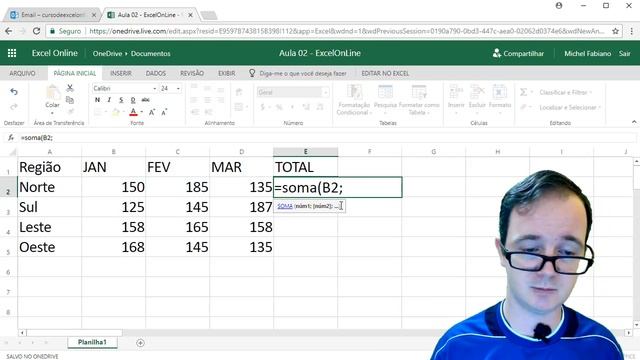640x360 pixels.
Task: Click the formula bar showing =soma(B2;
Action: 327,138
